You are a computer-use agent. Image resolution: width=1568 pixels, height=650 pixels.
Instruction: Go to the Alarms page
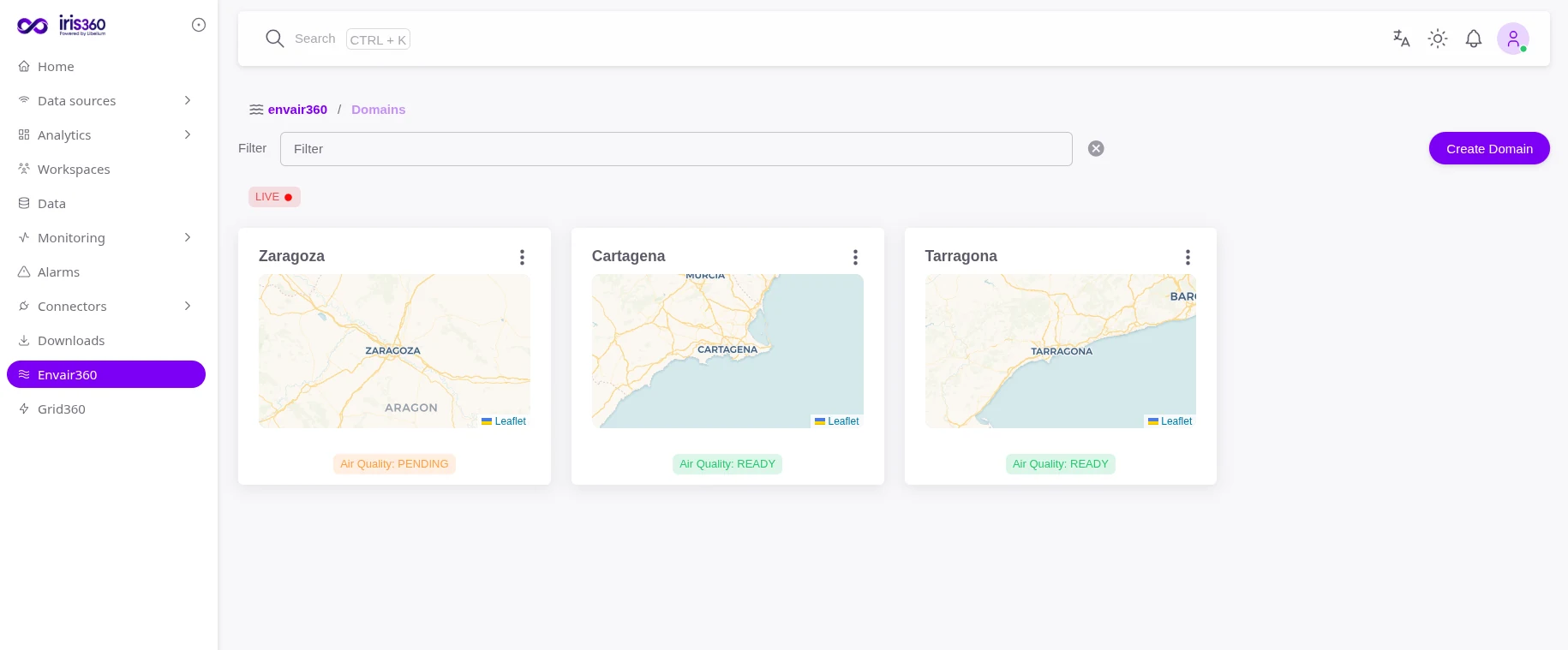tap(106, 271)
